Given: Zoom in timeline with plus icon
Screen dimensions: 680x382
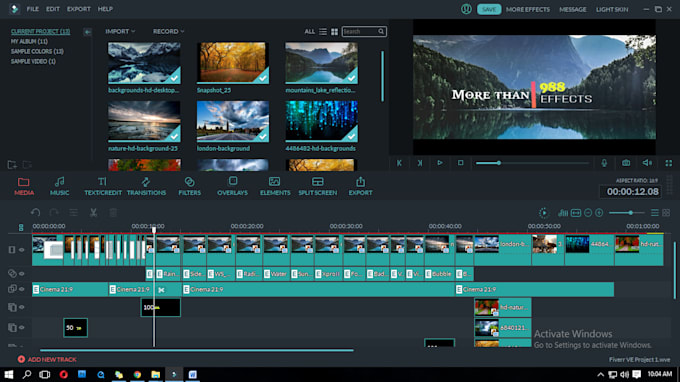Looking at the screenshot, I should click(599, 213).
